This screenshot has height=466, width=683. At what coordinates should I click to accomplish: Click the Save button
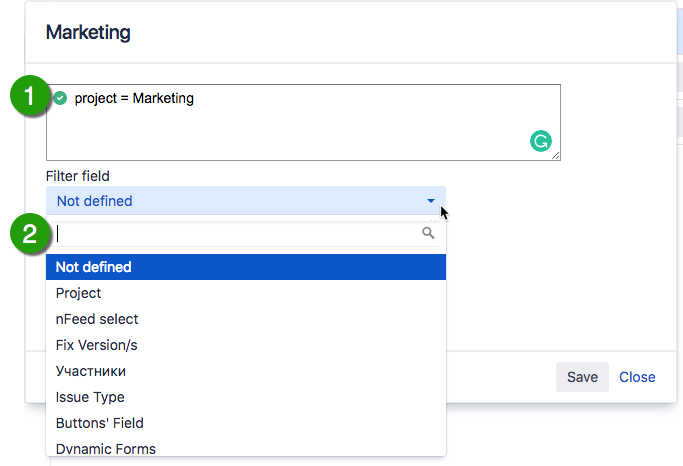(582, 377)
